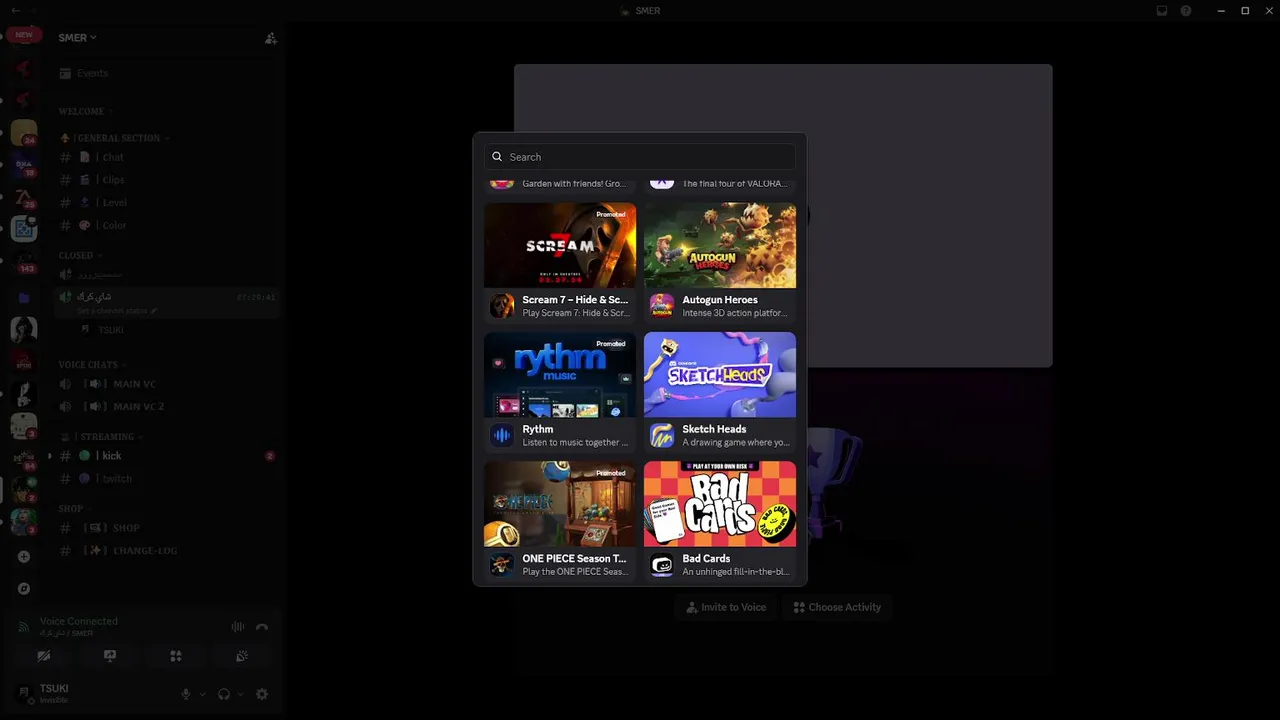Open the Events item

pos(167,73)
